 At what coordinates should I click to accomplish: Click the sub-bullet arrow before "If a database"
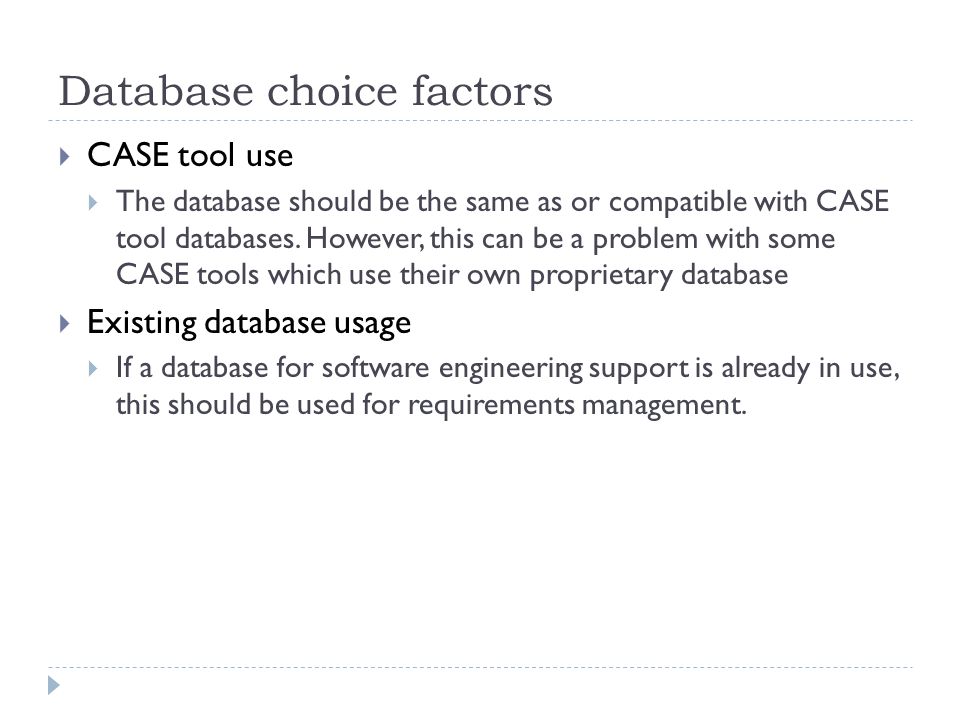tap(92, 369)
